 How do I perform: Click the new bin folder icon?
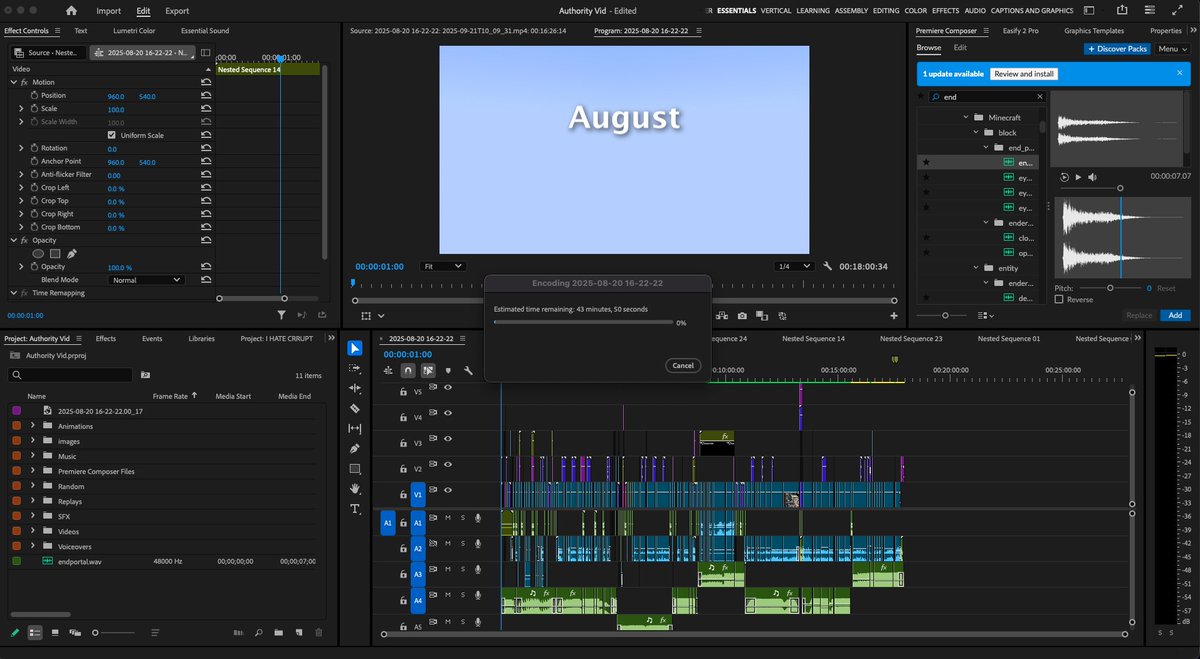278,632
